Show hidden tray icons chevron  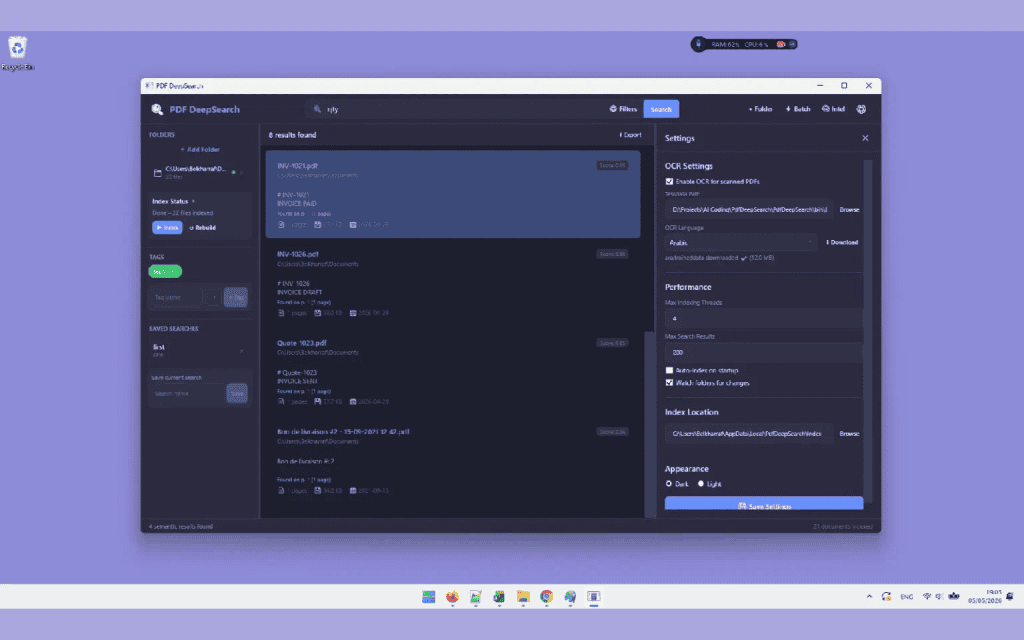click(x=869, y=596)
